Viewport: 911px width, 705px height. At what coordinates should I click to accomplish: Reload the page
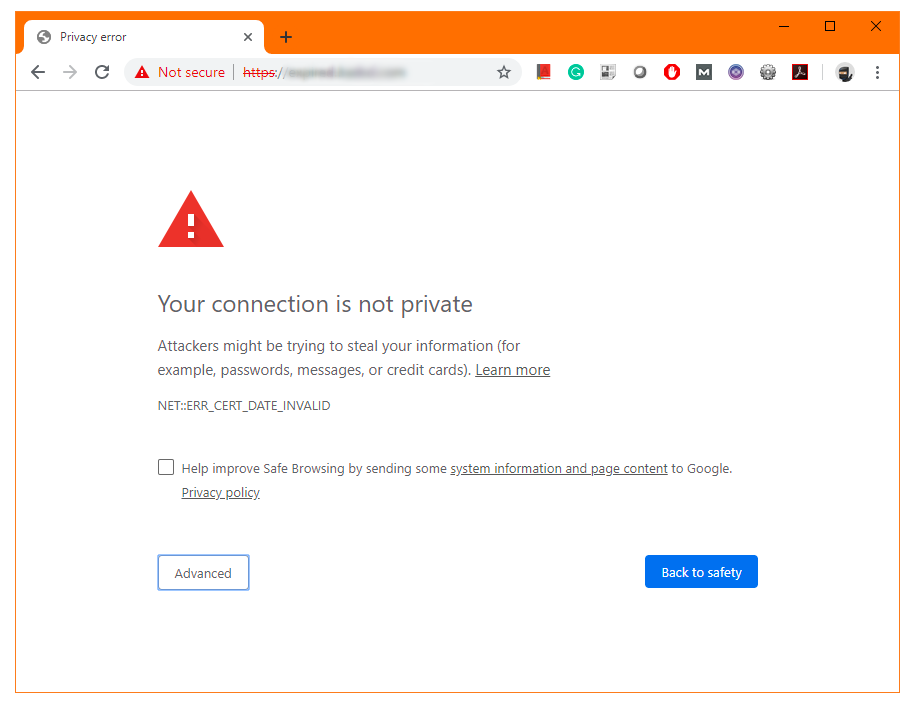(x=101, y=72)
